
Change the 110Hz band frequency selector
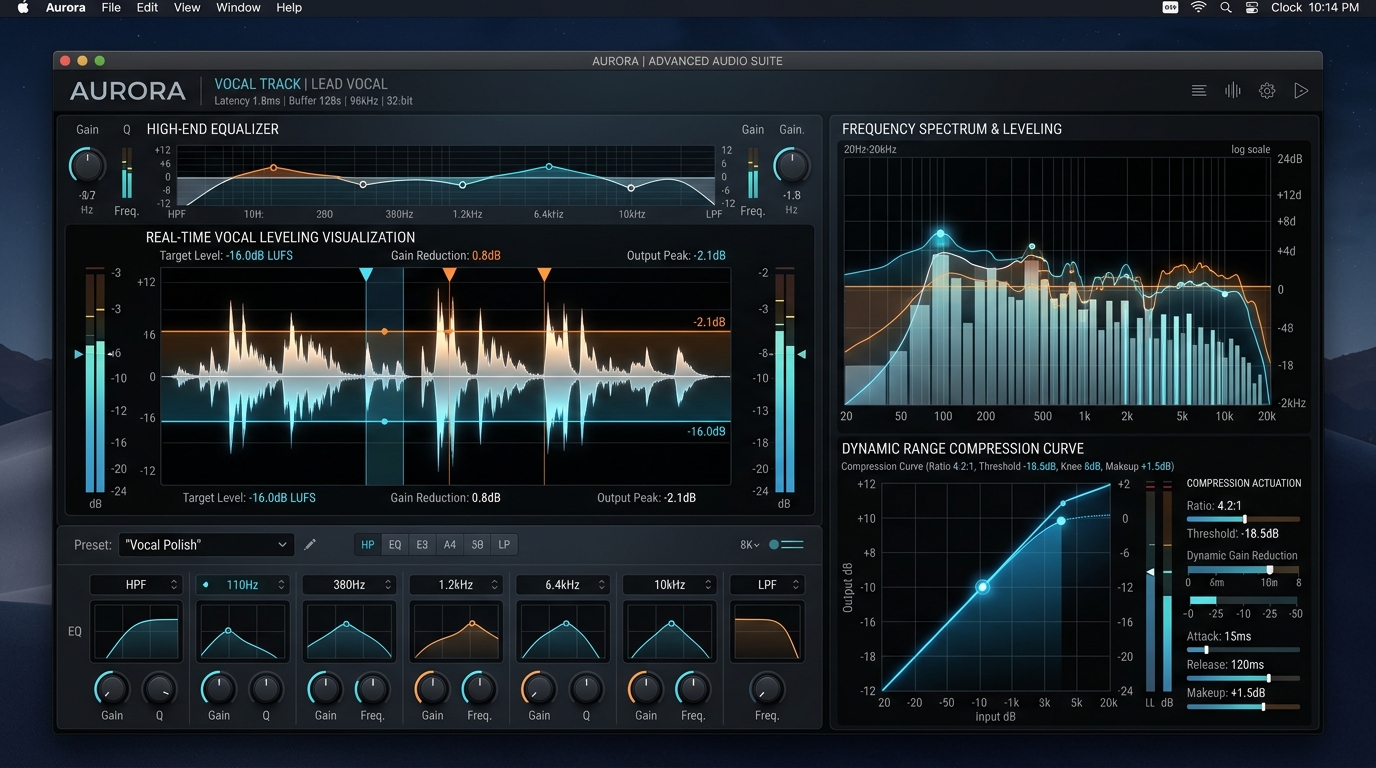[x=242, y=585]
